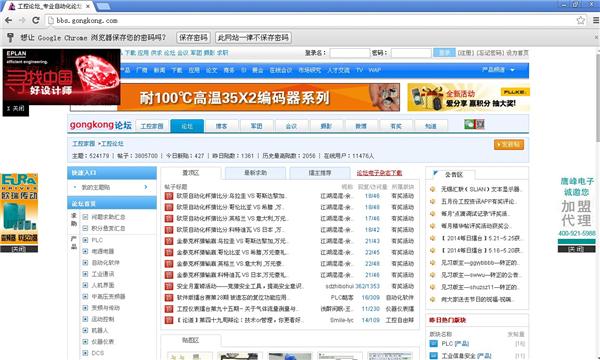Select the 博客 tab
The image size is (600, 360).
click(x=222, y=126)
